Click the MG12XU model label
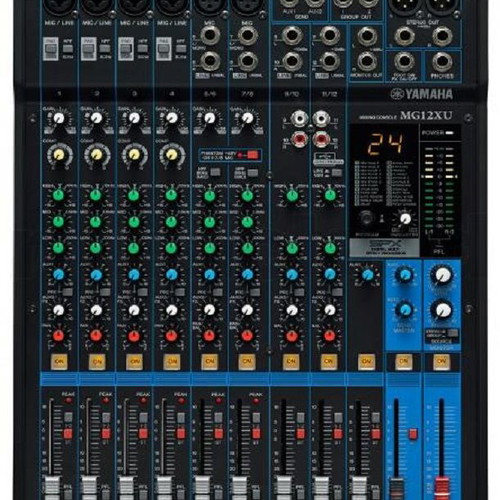Image resolution: width=500 pixels, height=500 pixels. [426, 116]
